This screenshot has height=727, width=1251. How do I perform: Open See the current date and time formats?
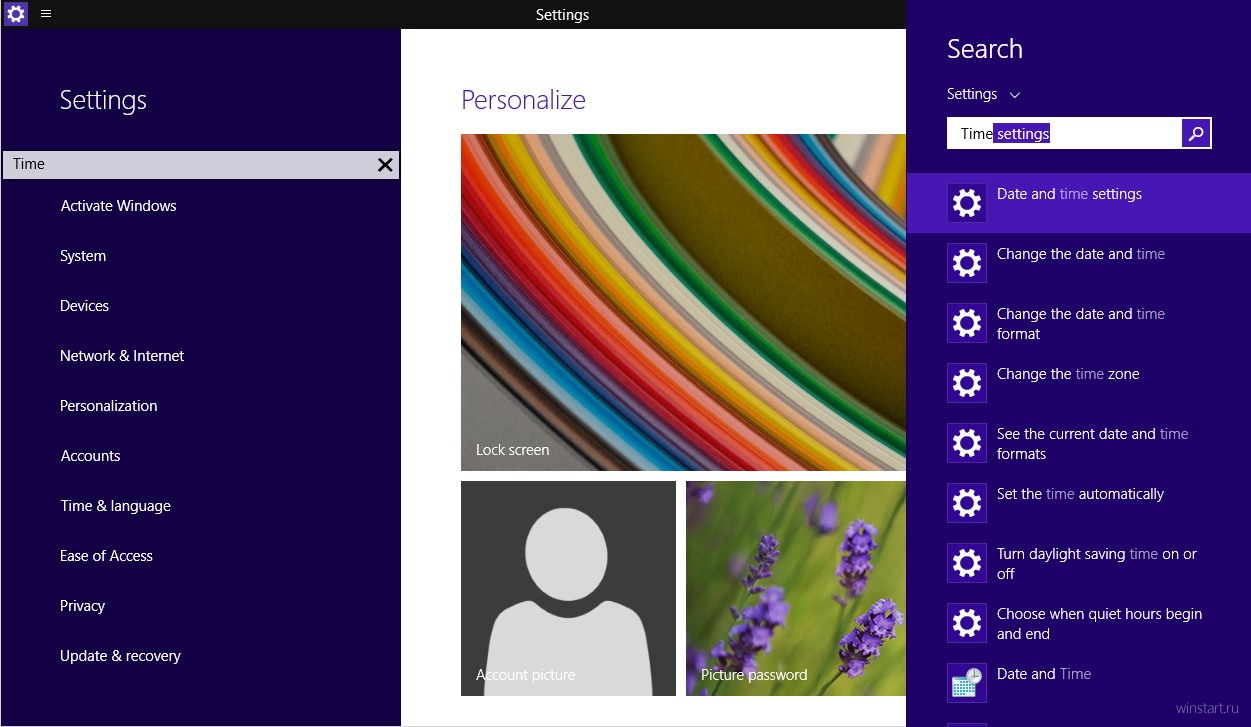pyautogui.click(x=1079, y=443)
